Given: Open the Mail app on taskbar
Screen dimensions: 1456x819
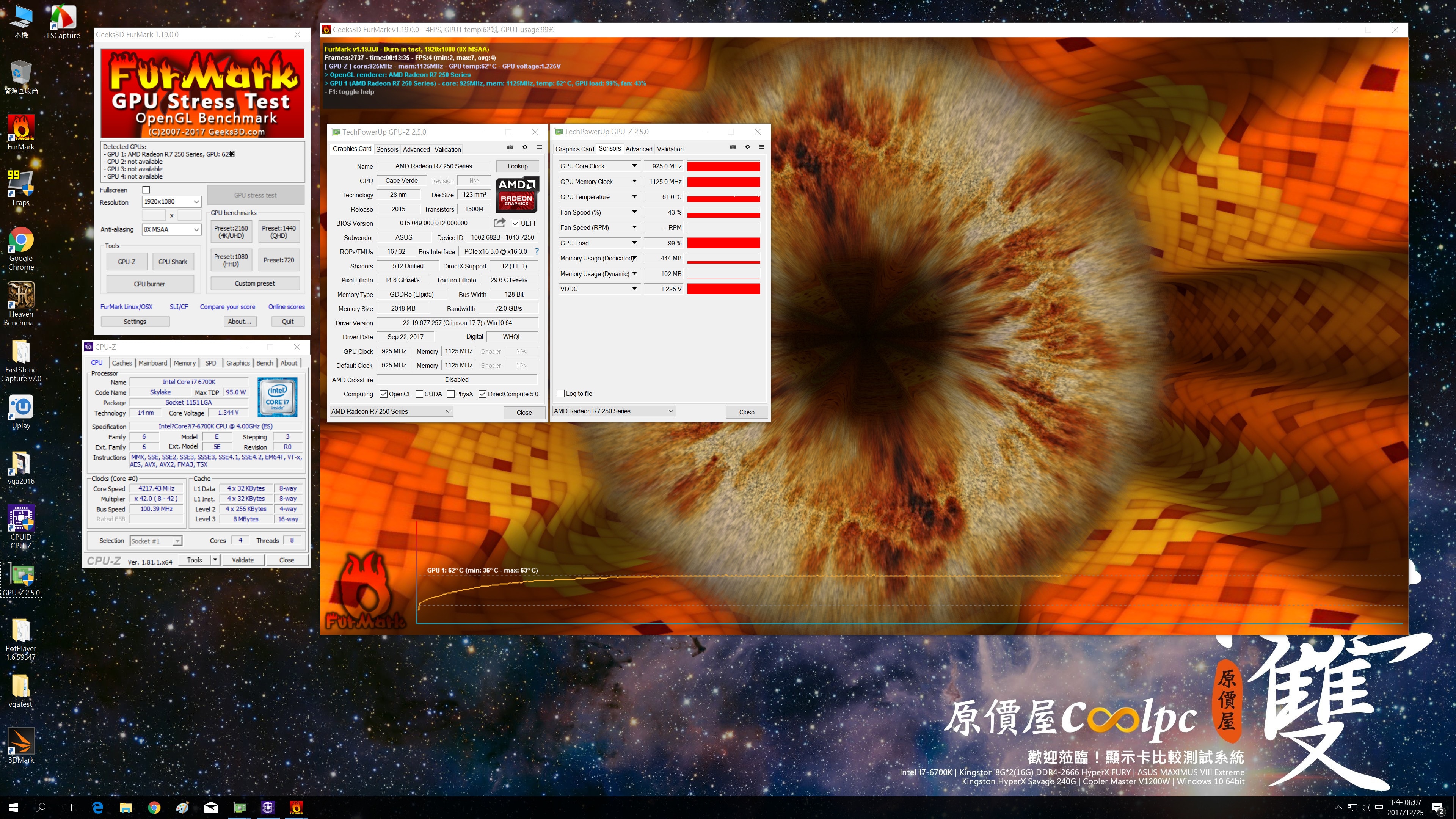Looking at the screenshot, I should click(x=211, y=807).
